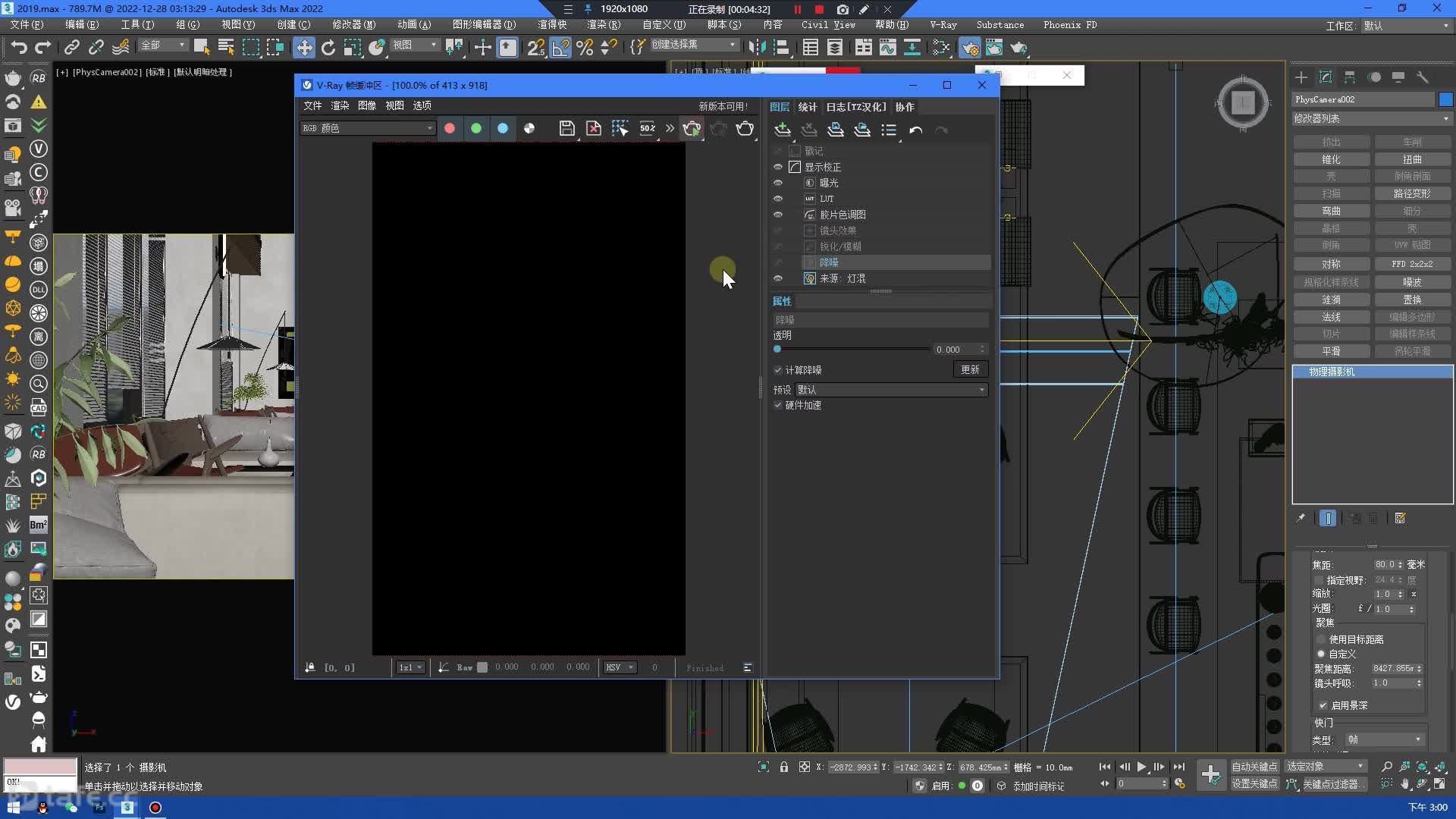This screenshot has width=1456, height=819.
Task: Switch to the 日志[TZ汉化] tab
Action: tap(855, 107)
